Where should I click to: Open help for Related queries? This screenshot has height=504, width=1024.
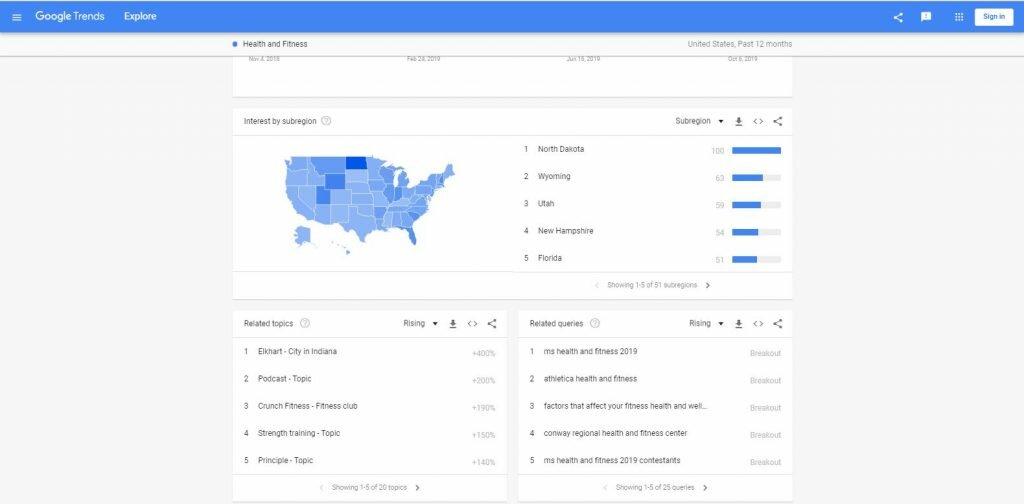594,323
